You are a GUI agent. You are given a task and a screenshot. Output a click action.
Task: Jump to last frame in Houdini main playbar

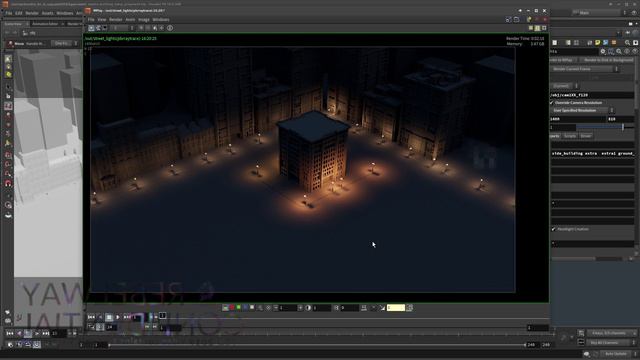[46, 333]
